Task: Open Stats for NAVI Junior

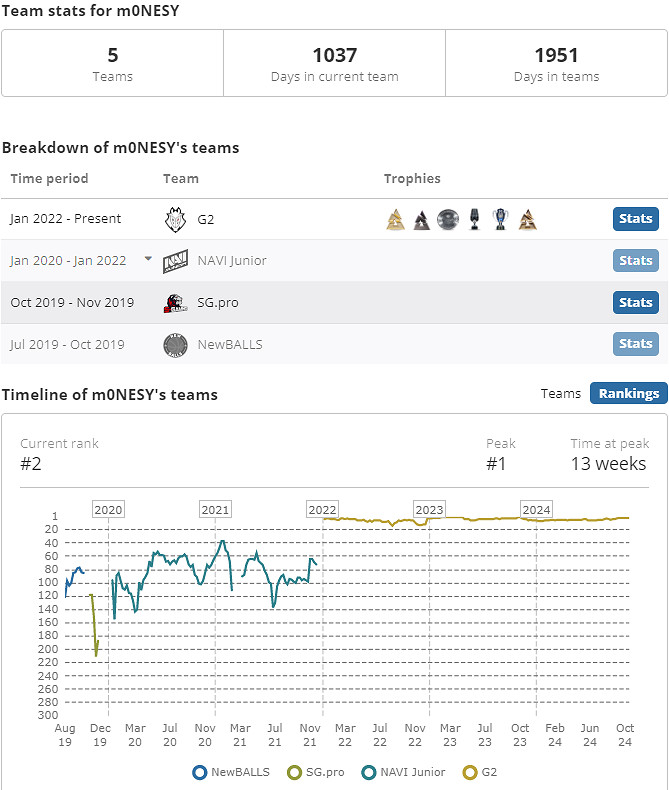Action: [x=635, y=261]
